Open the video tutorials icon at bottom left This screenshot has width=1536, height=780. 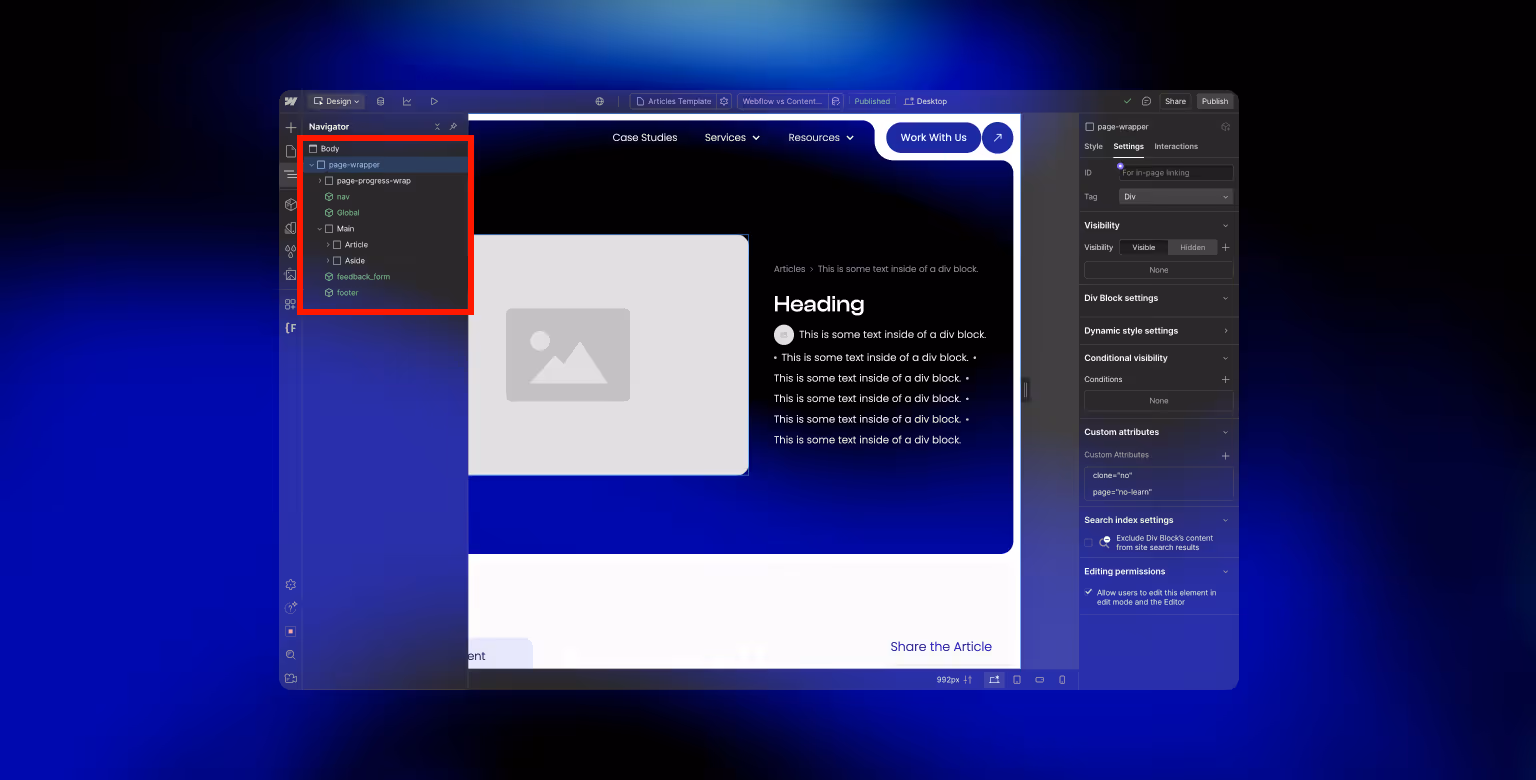click(x=290, y=677)
